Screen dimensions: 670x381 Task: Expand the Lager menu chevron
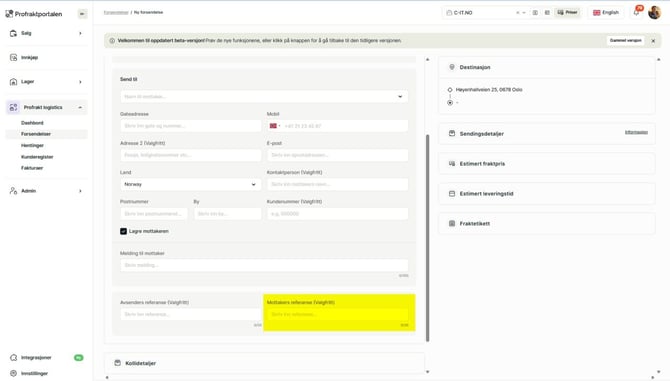[x=80, y=82]
